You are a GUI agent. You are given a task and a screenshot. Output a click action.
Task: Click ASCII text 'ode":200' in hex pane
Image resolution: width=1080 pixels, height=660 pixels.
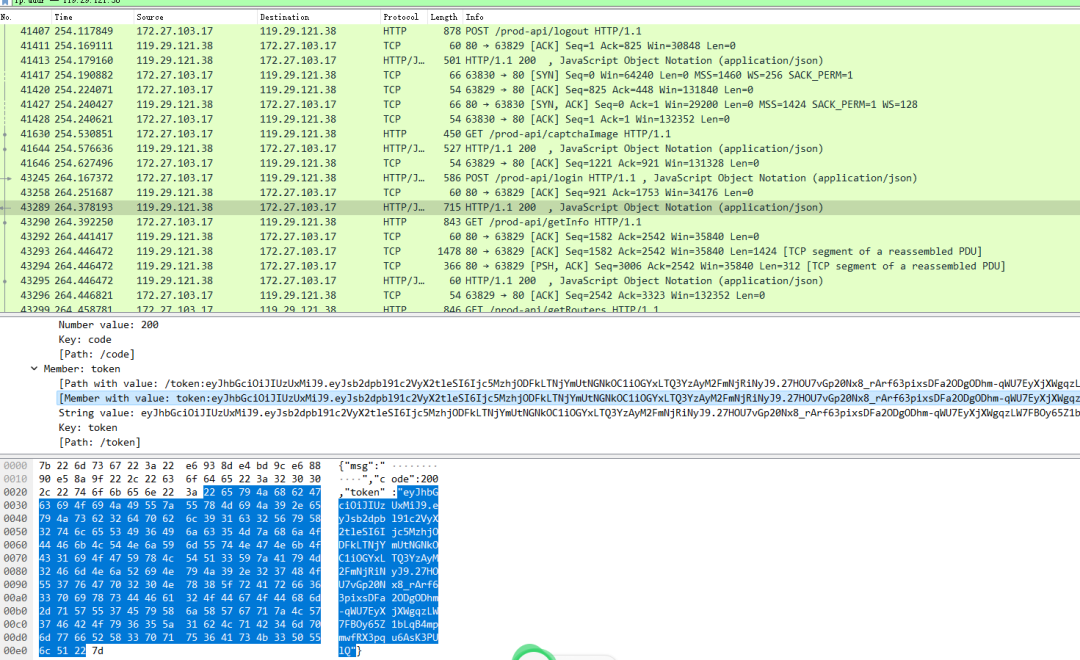pos(415,479)
